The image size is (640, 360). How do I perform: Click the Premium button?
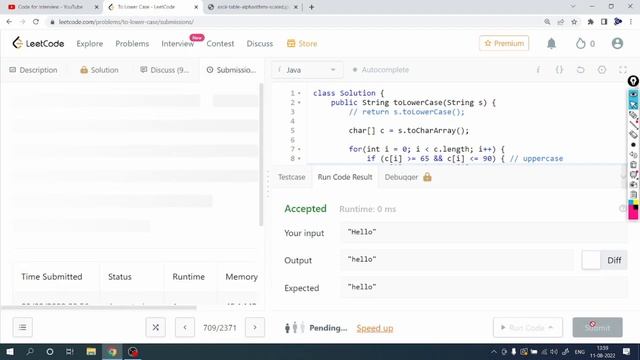[x=504, y=43]
